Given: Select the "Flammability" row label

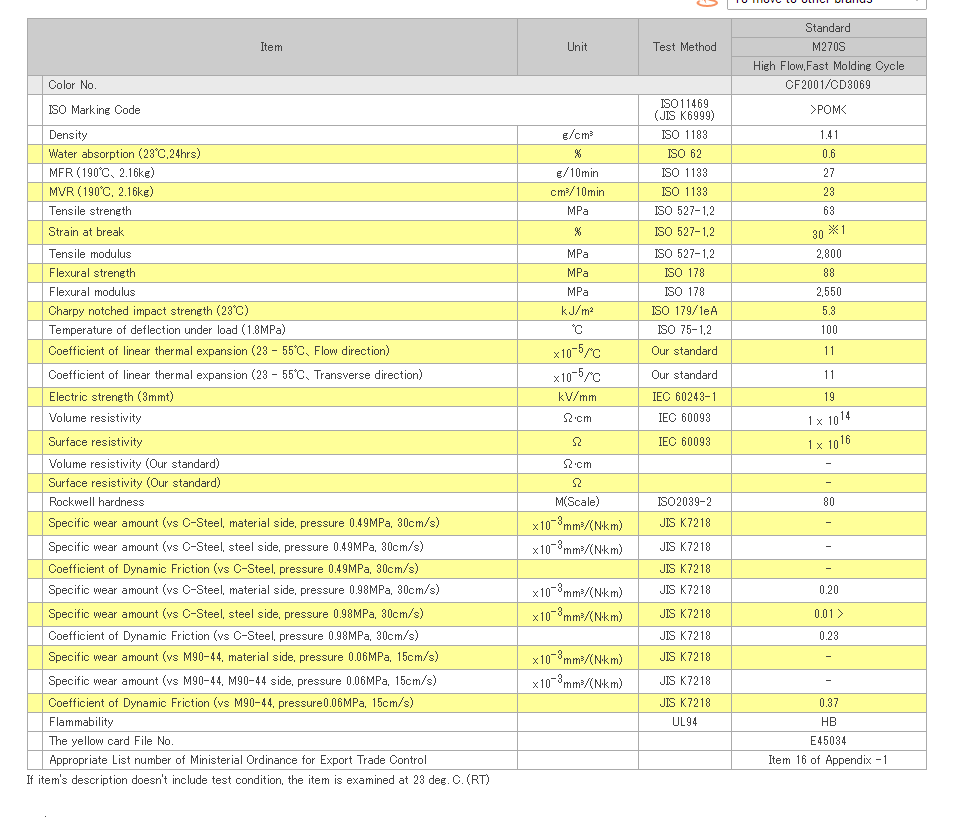Looking at the screenshot, I should pos(81,722).
